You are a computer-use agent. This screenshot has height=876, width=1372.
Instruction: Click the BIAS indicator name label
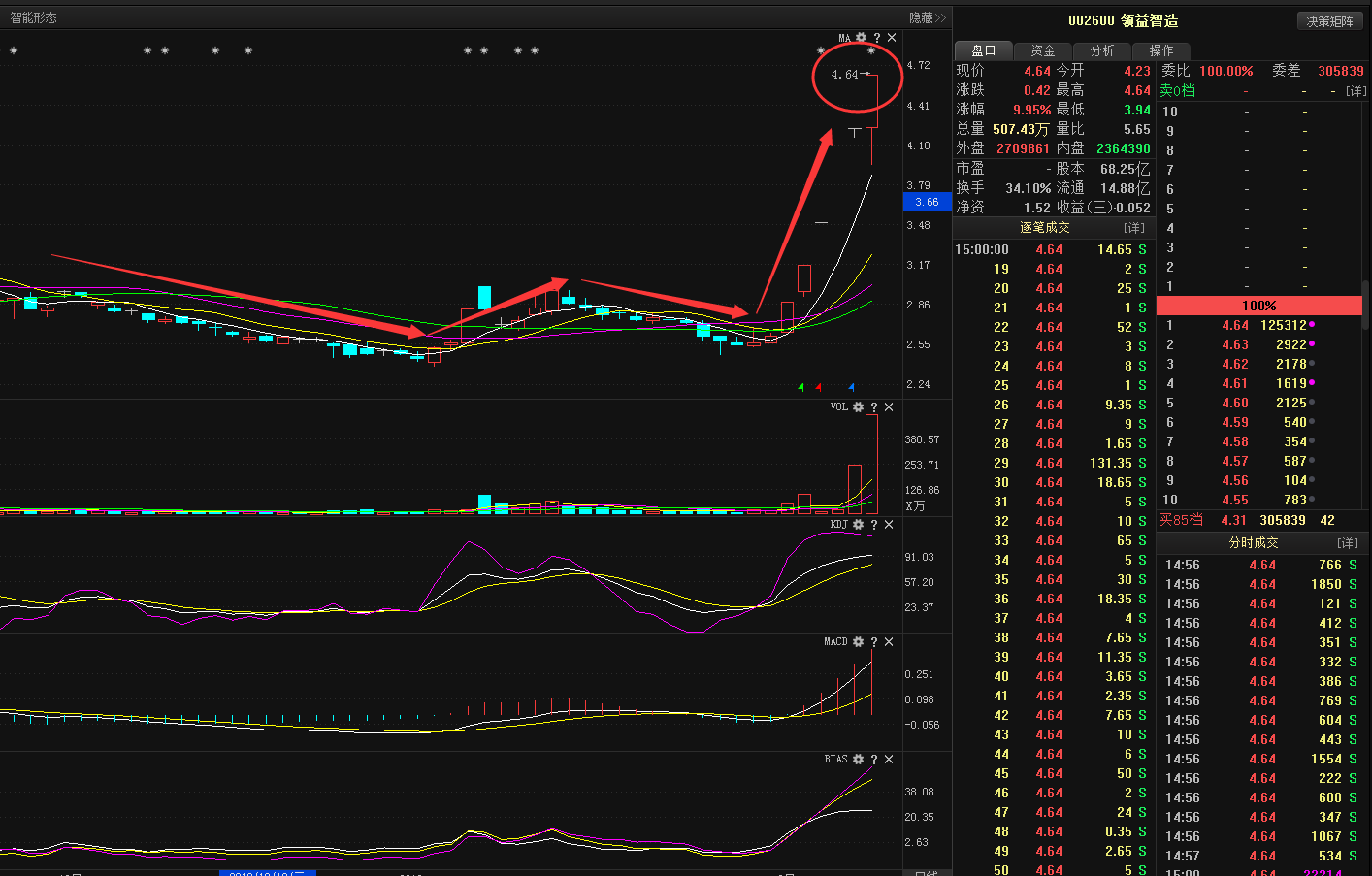(x=835, y=760)
